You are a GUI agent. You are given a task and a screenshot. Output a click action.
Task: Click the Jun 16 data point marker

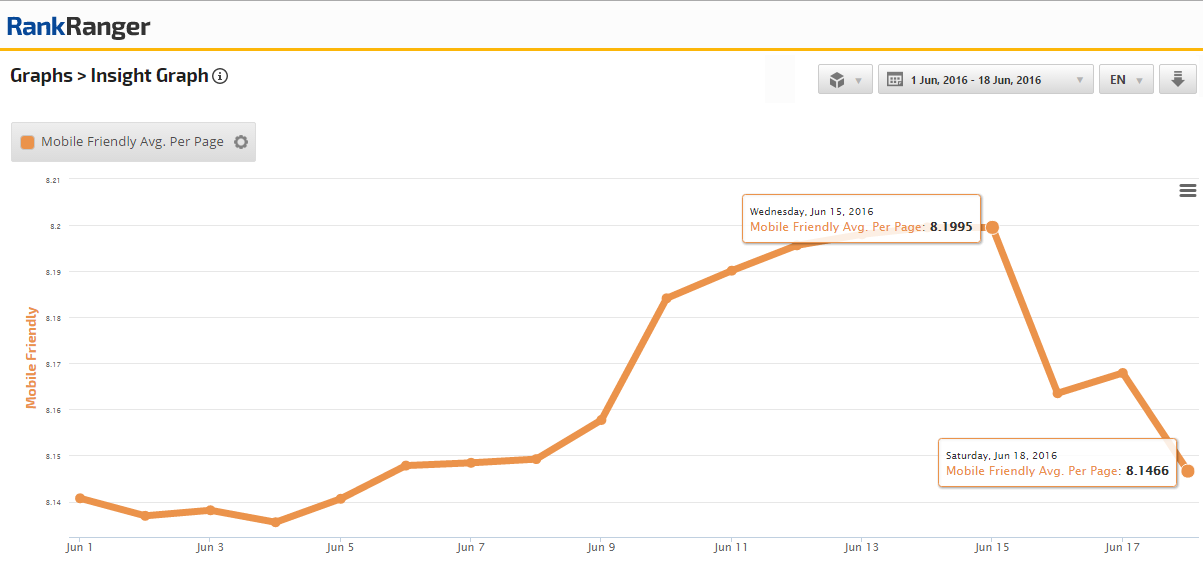[1057, 393]
